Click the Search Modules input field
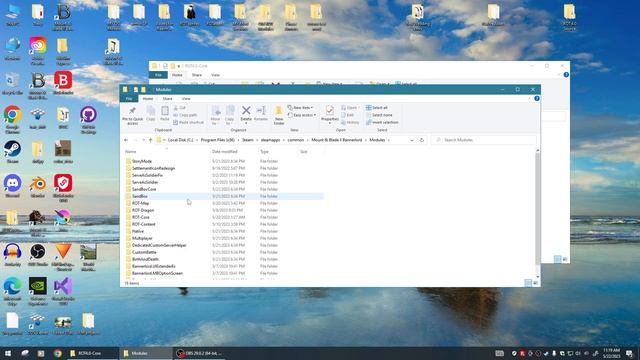The height and width of the screenshot is (360, 640). (x=483, y=140)
